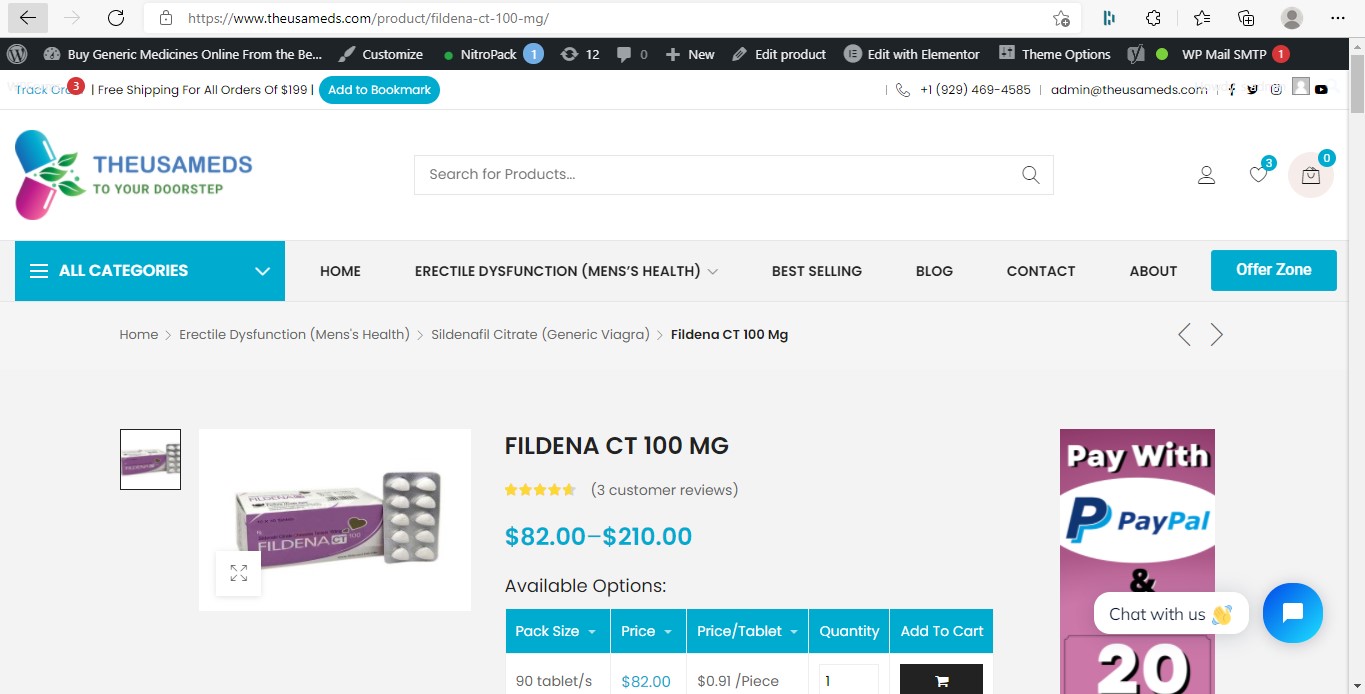This screenshot has height=694, width=1365.
Task: Open Theme Options in admin bar
Action: pyautogui.click(x=1054, y=54)
